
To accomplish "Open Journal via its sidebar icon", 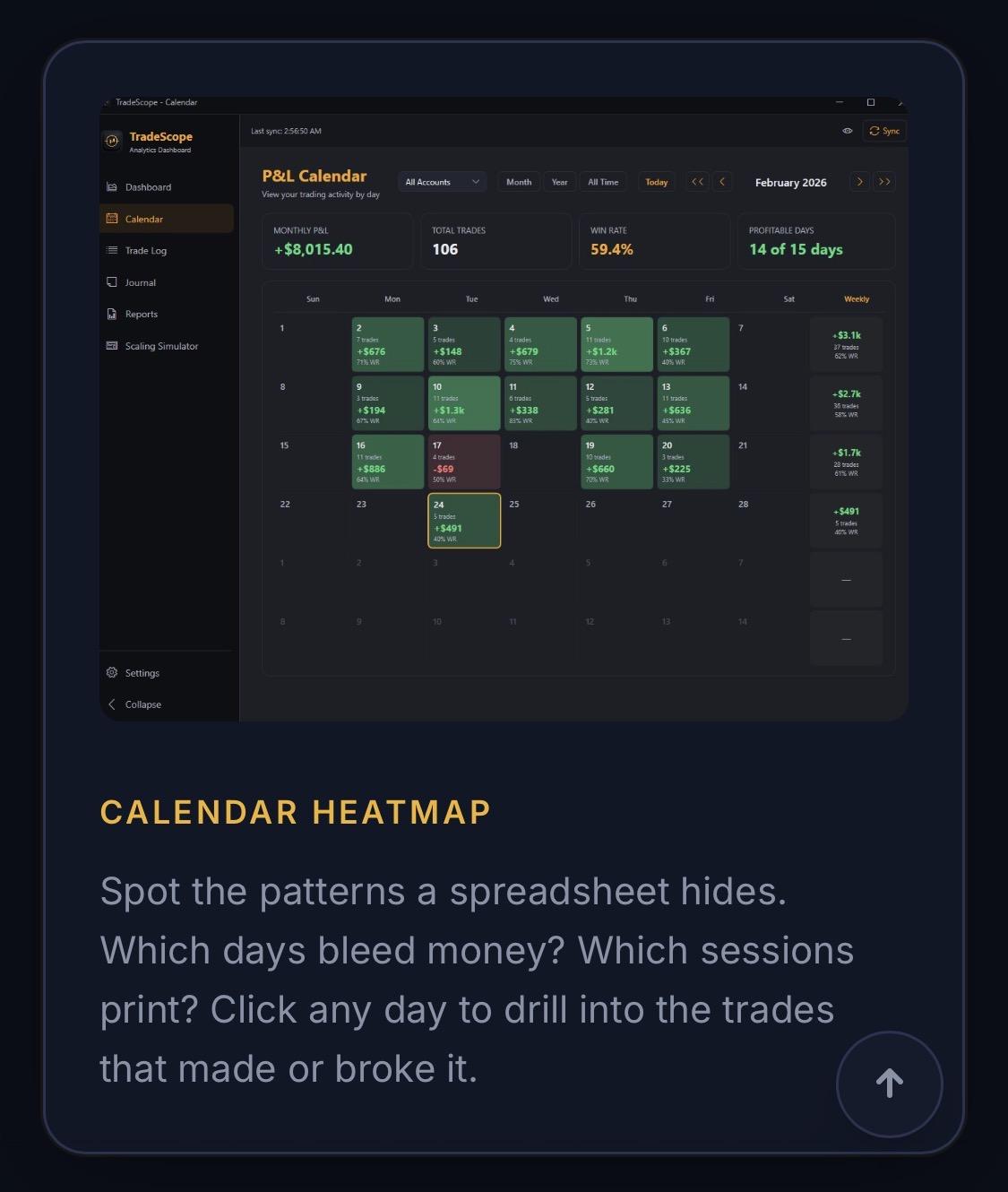I will tap(112, 282).
